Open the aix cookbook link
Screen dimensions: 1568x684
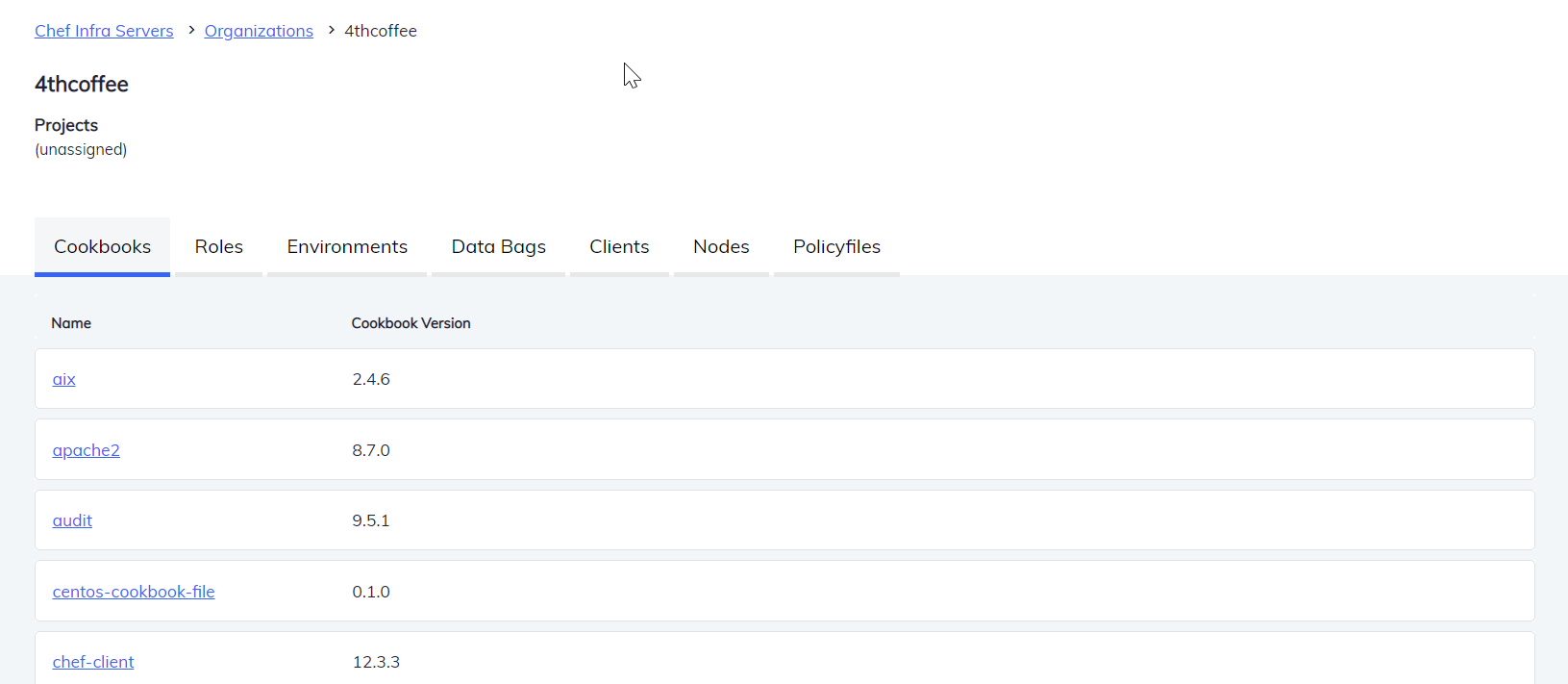coord(63,379)
